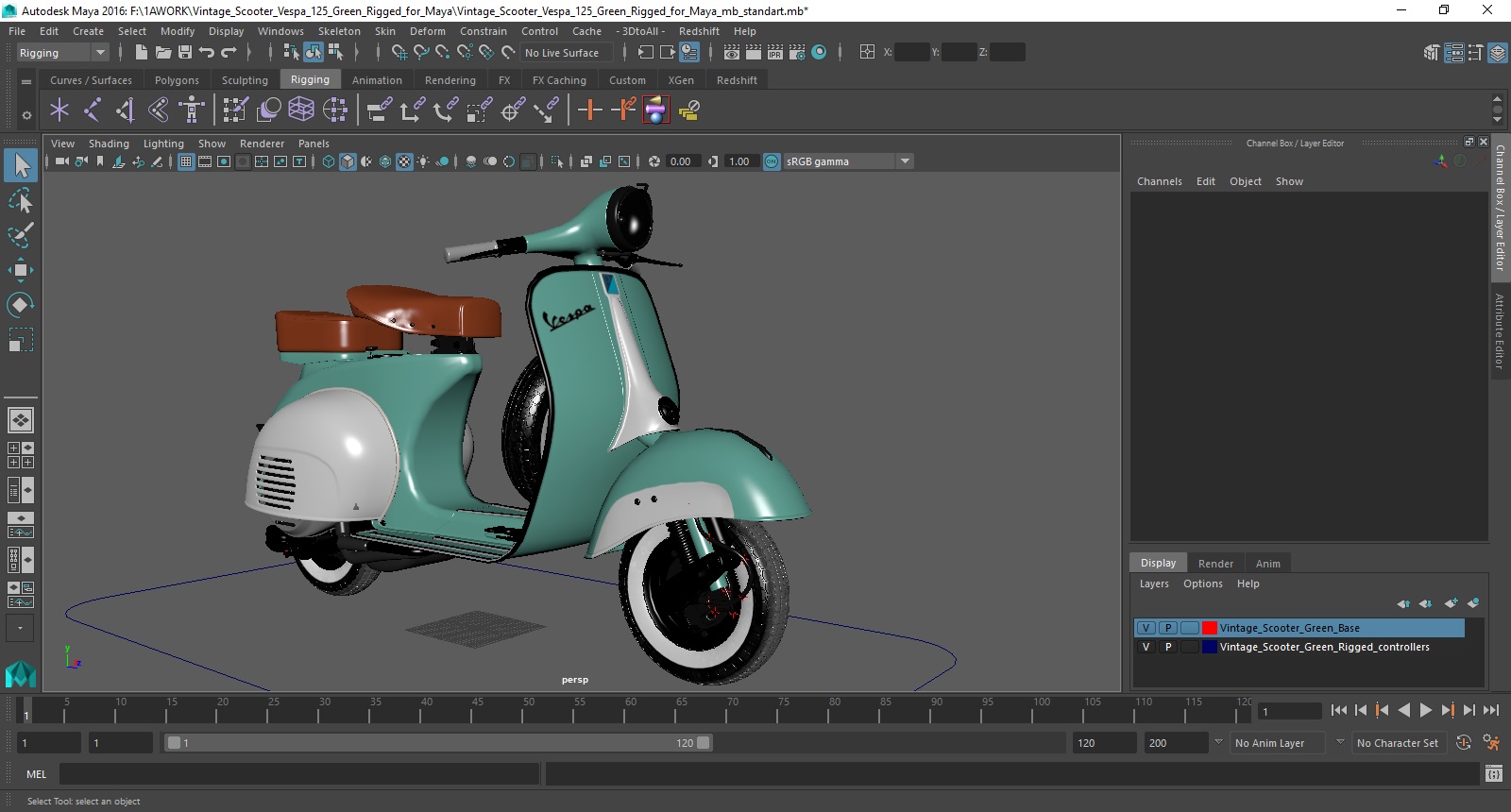Choose the Paint selection tool
The width and height of the screenshot is (1511, 812).
[x=21, y=235]
